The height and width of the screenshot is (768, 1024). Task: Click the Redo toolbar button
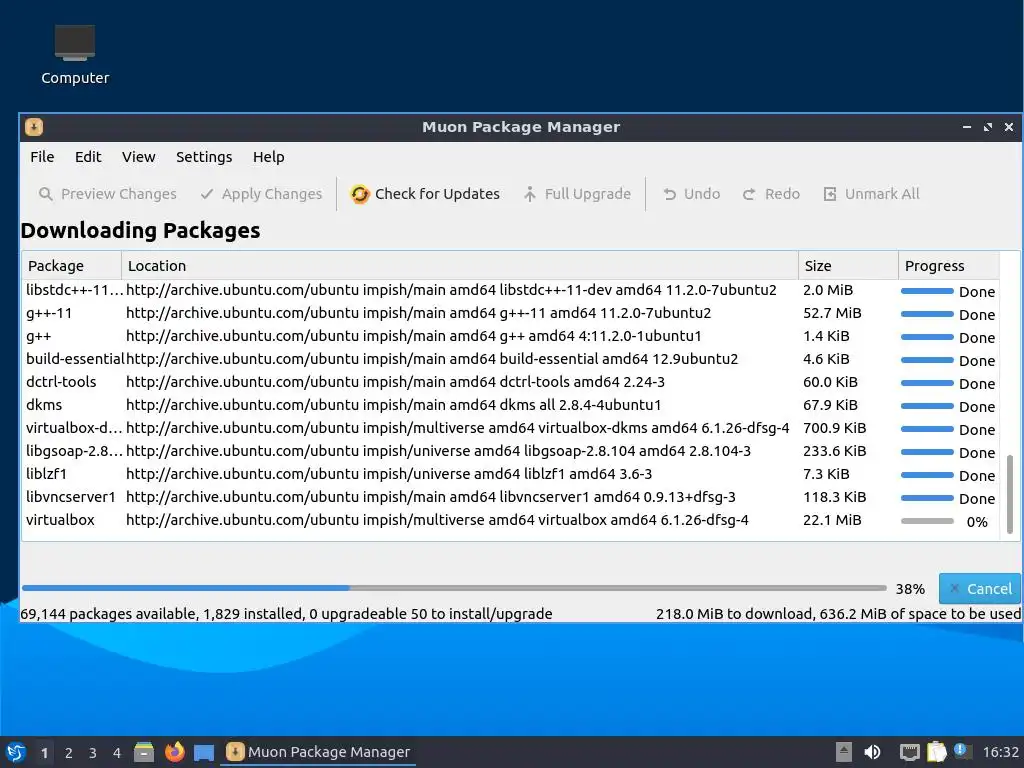click(x=771, y=194)
